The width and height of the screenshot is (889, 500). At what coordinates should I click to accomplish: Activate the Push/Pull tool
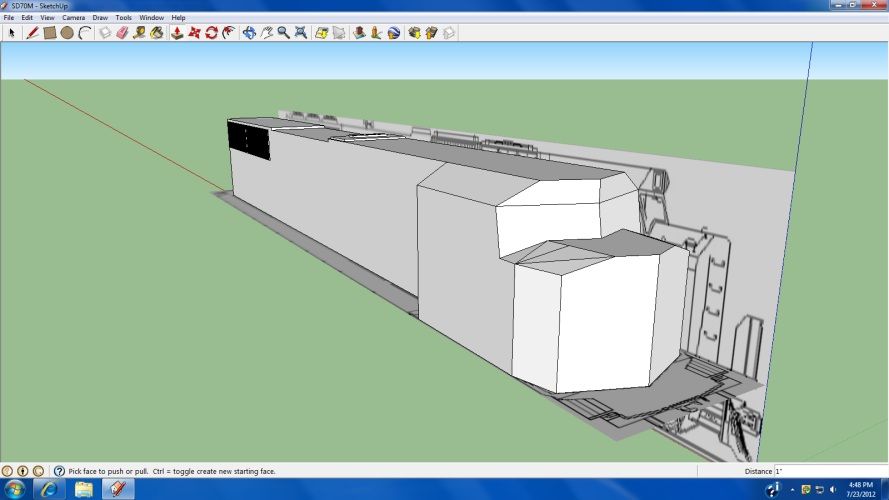point(177,33)
